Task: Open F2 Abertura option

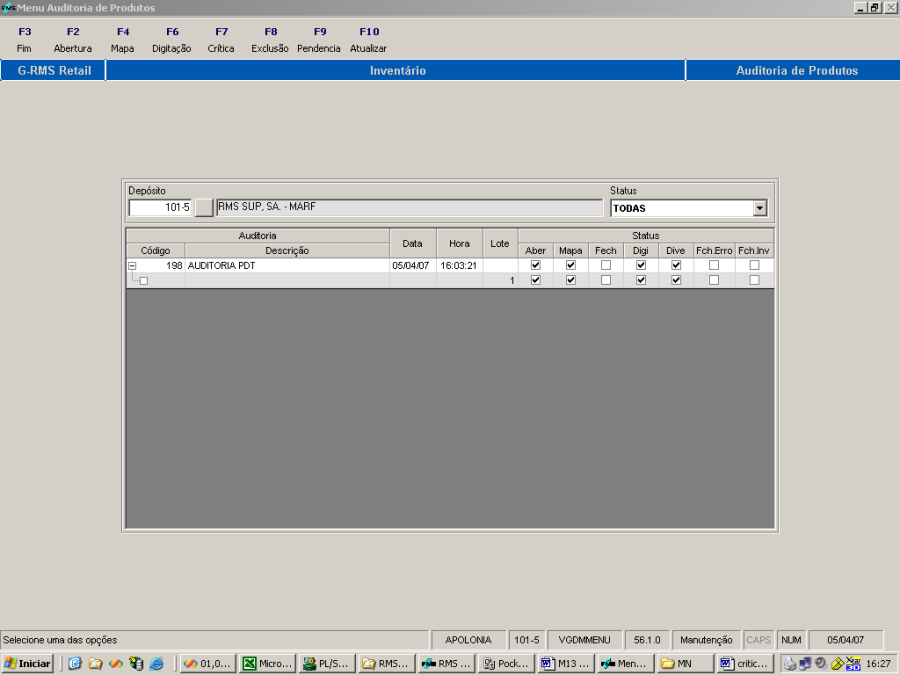Action: click(73, 40)
